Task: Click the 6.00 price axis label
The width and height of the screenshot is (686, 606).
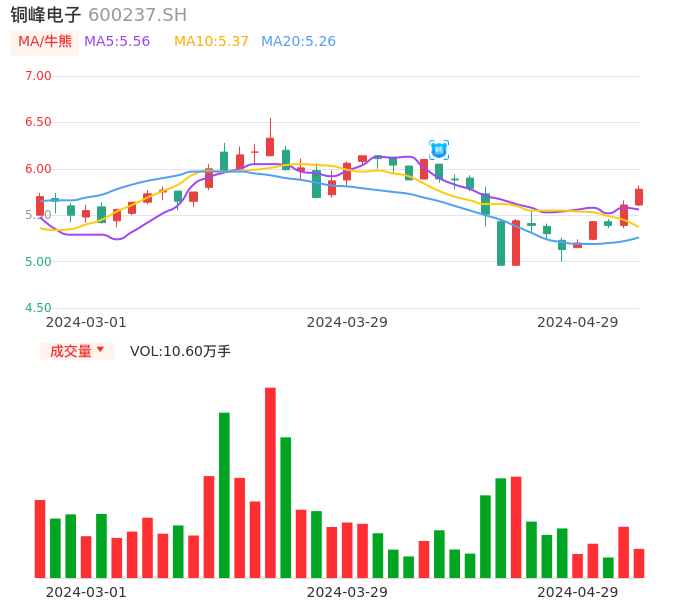Action: click(x=38, y=169)
